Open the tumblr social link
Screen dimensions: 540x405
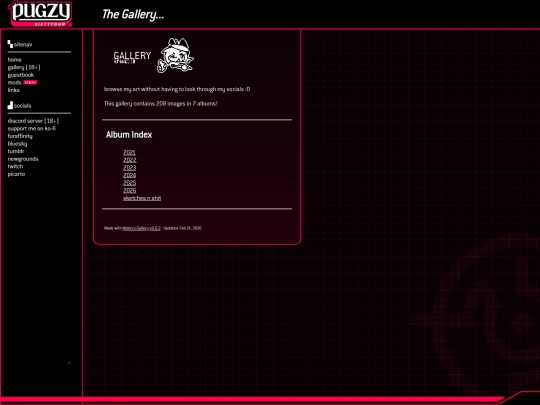16,151
